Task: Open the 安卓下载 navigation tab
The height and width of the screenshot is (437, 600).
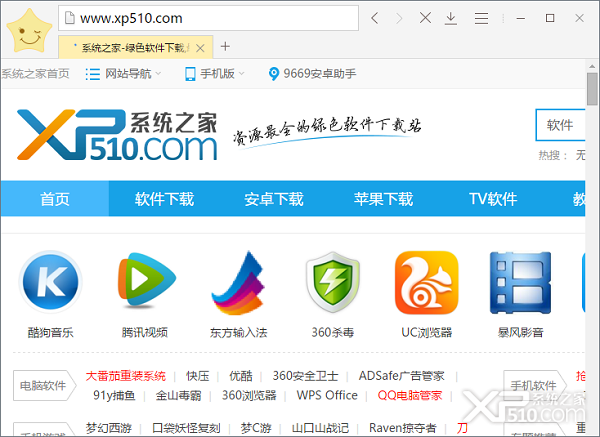Action: 274,199
